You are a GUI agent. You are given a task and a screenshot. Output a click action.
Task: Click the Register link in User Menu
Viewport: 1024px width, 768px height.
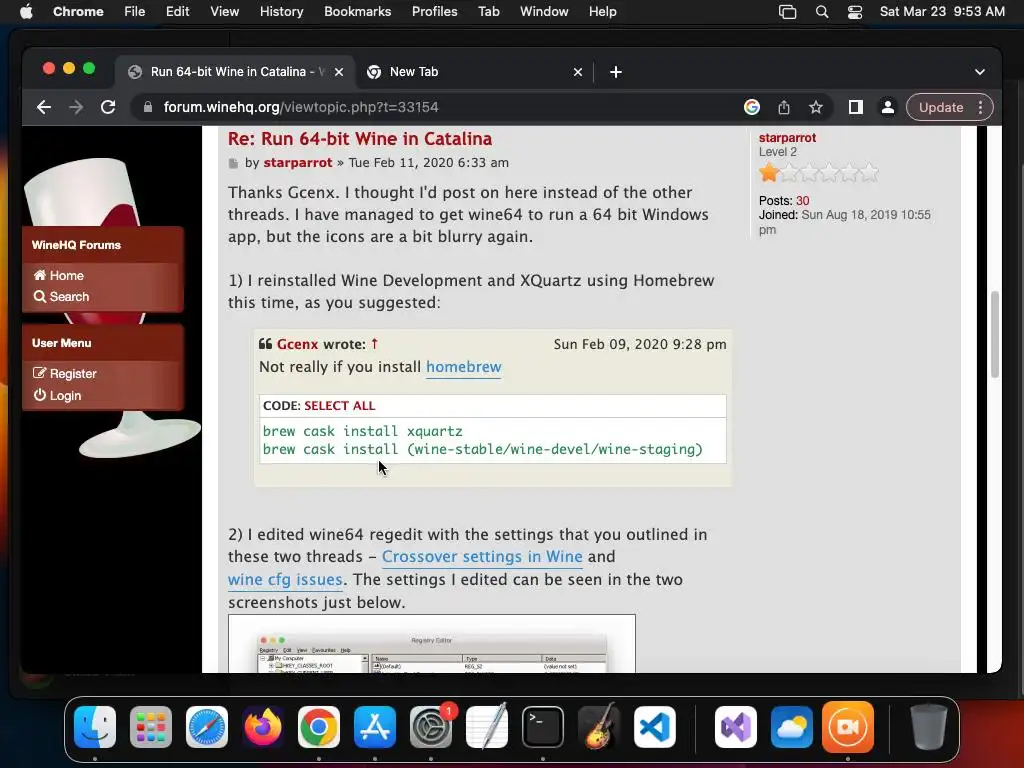pyautogui.click(x=65, y=374)
